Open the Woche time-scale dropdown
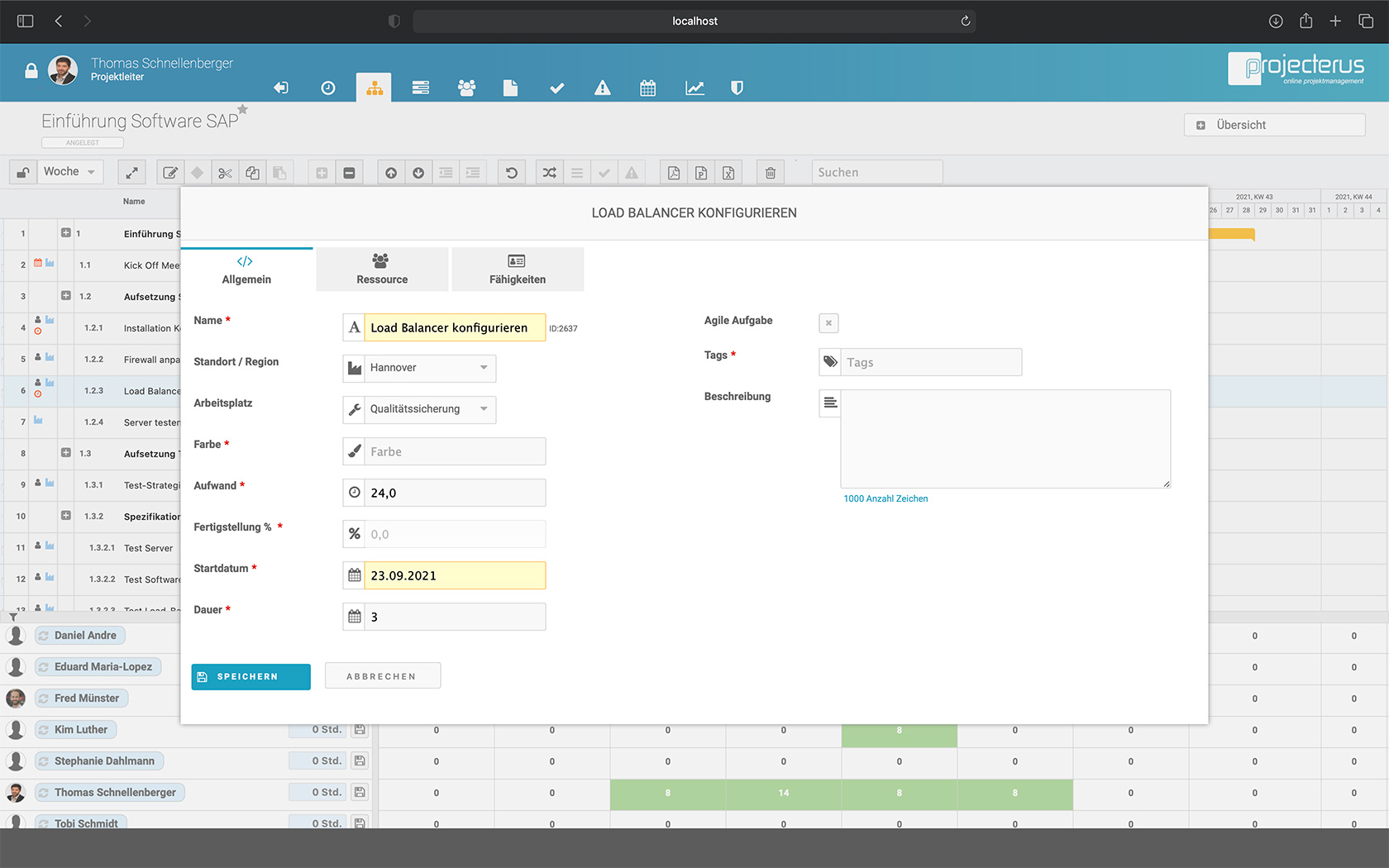 pyautogui.click(x=69, y=171)
